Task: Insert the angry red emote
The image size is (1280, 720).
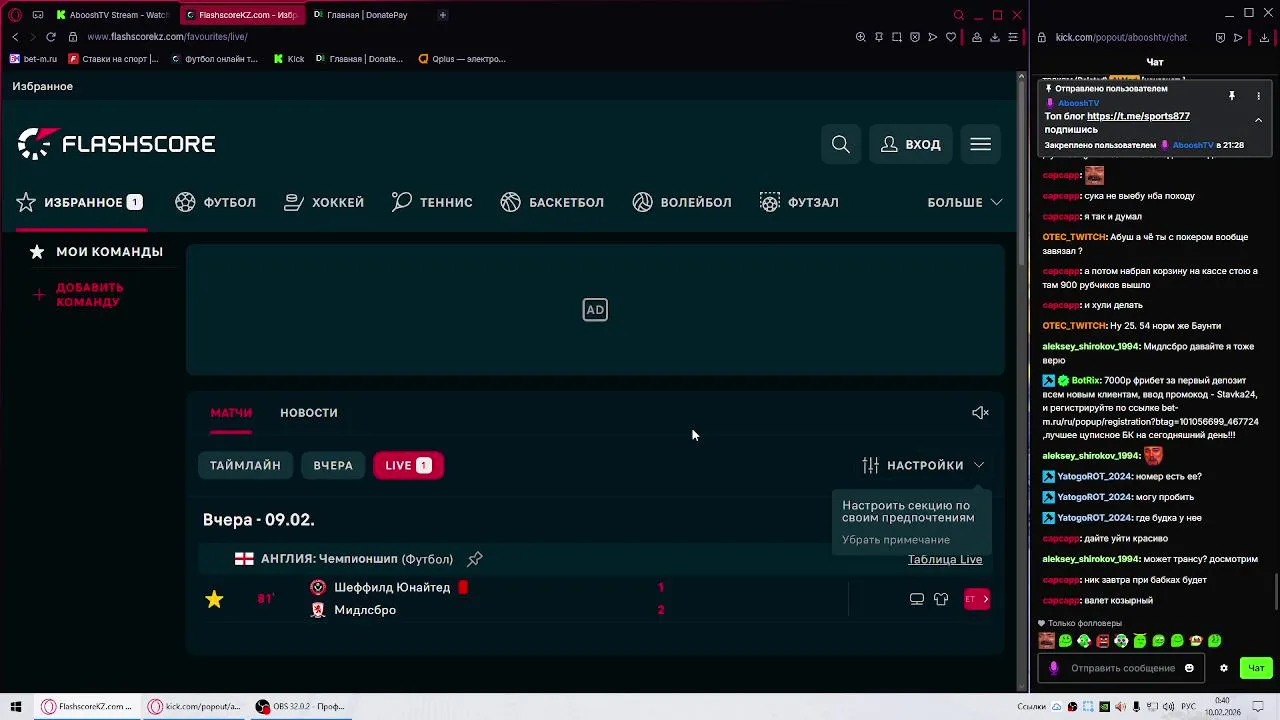Action: 1102,641
